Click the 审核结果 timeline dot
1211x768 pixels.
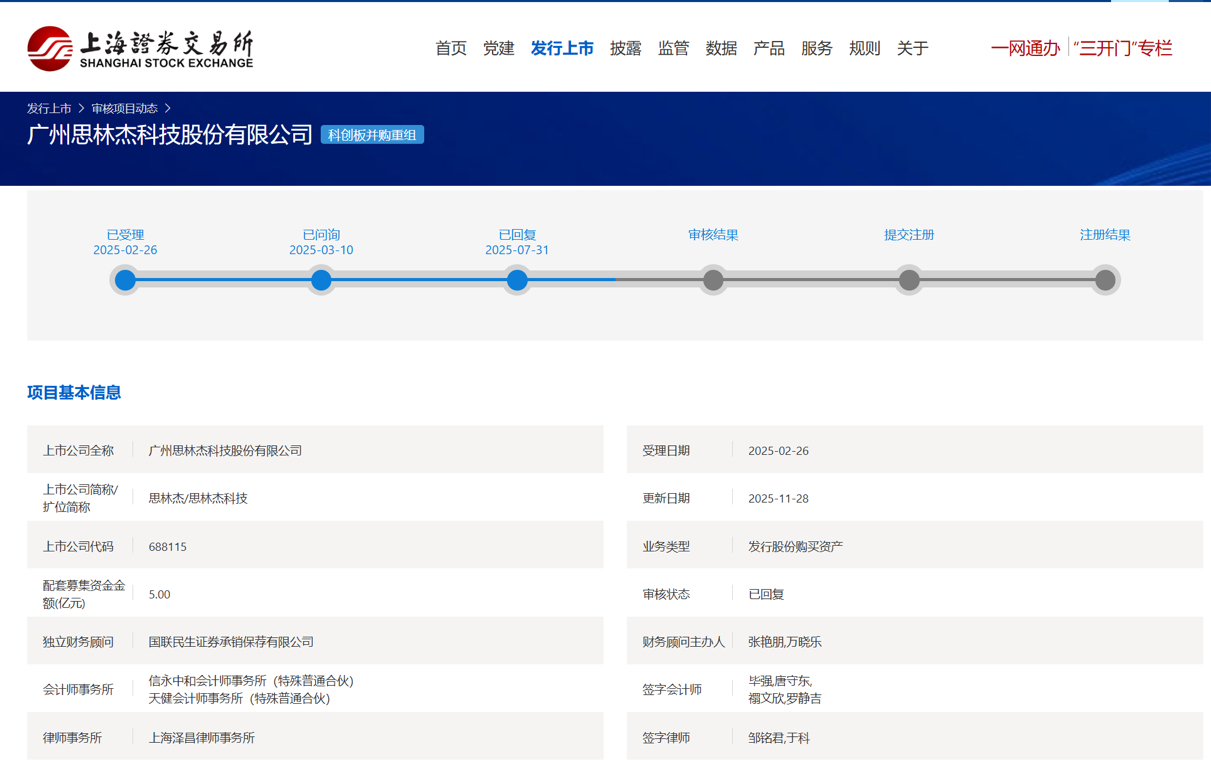point(713,281)
